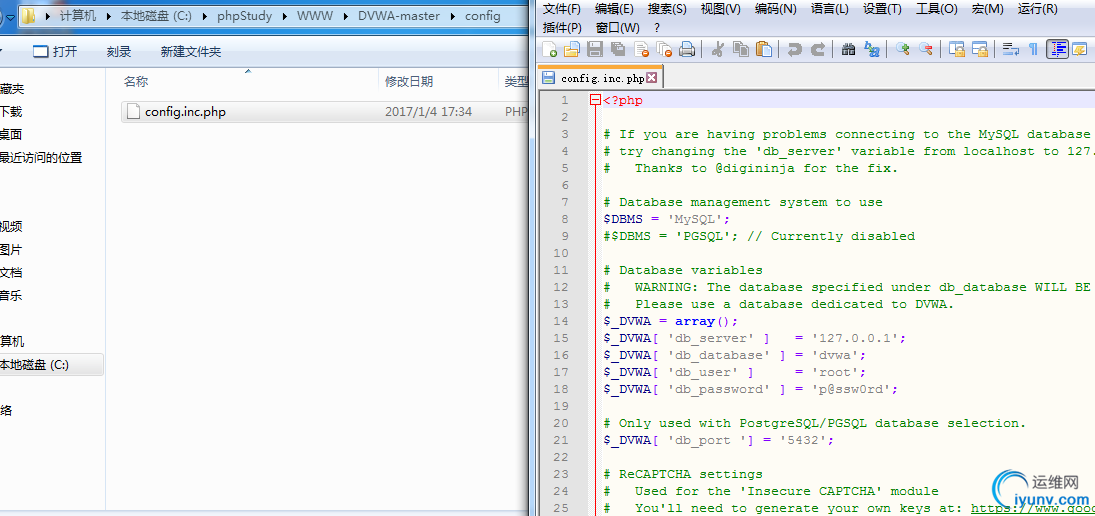The height and width of the screenshot is (516, 1095).
Task: Open the 语言(L) menu
Action: 829,9
